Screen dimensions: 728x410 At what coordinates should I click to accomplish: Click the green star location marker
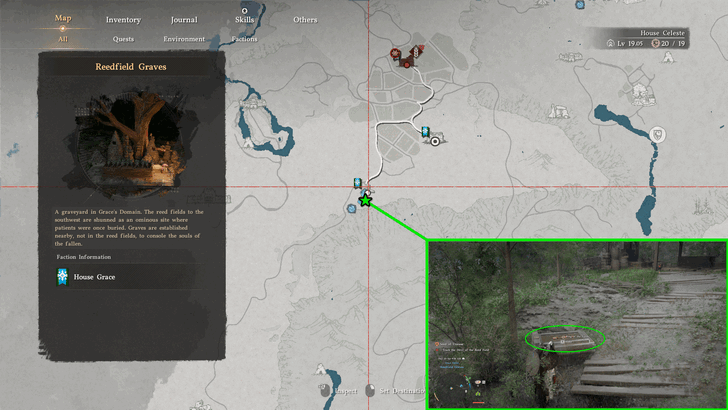pyautogui.click(x=366, y=201)
